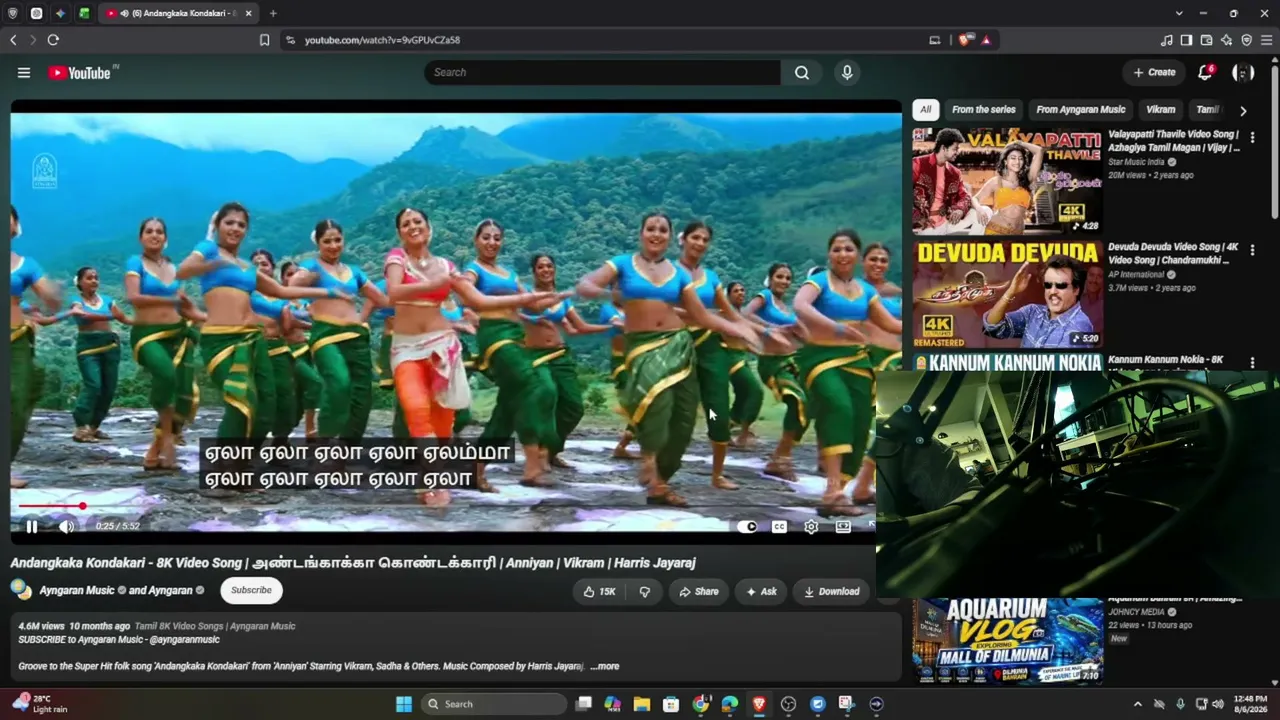Open the YouTube guide hamburger menu
The width and height of the screenshot is (1280, 720).
pyautogui.click(x=24, y=72)
